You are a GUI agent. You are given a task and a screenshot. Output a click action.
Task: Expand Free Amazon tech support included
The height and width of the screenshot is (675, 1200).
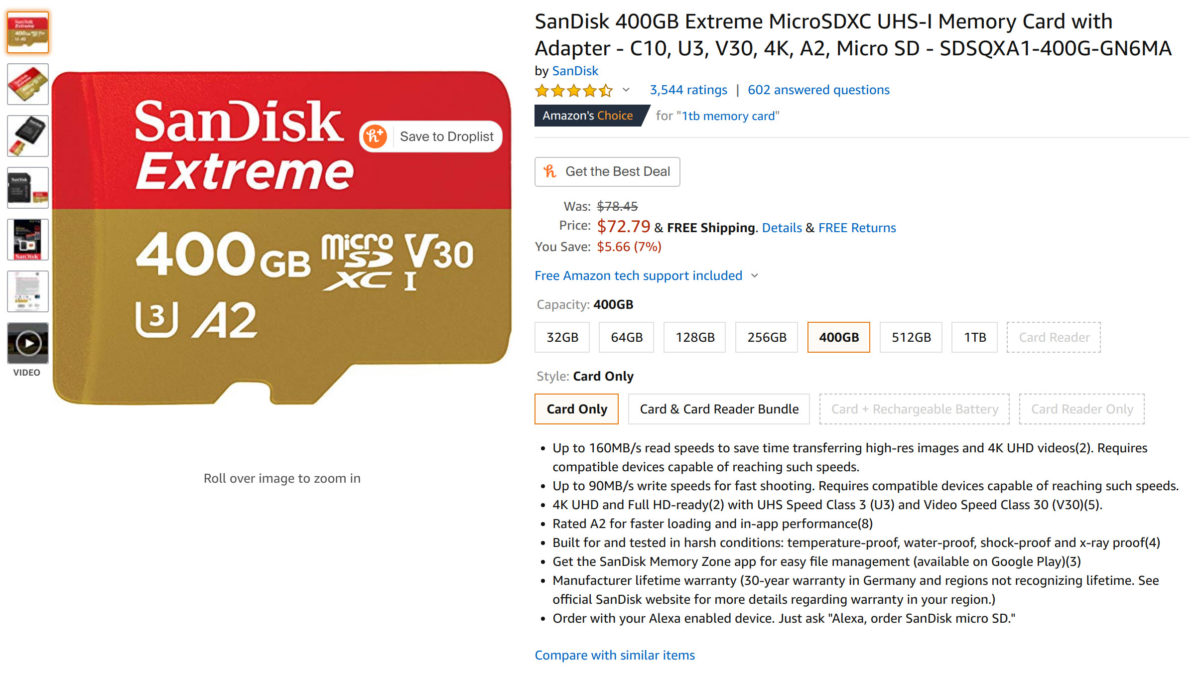click(x=754, y=276)
